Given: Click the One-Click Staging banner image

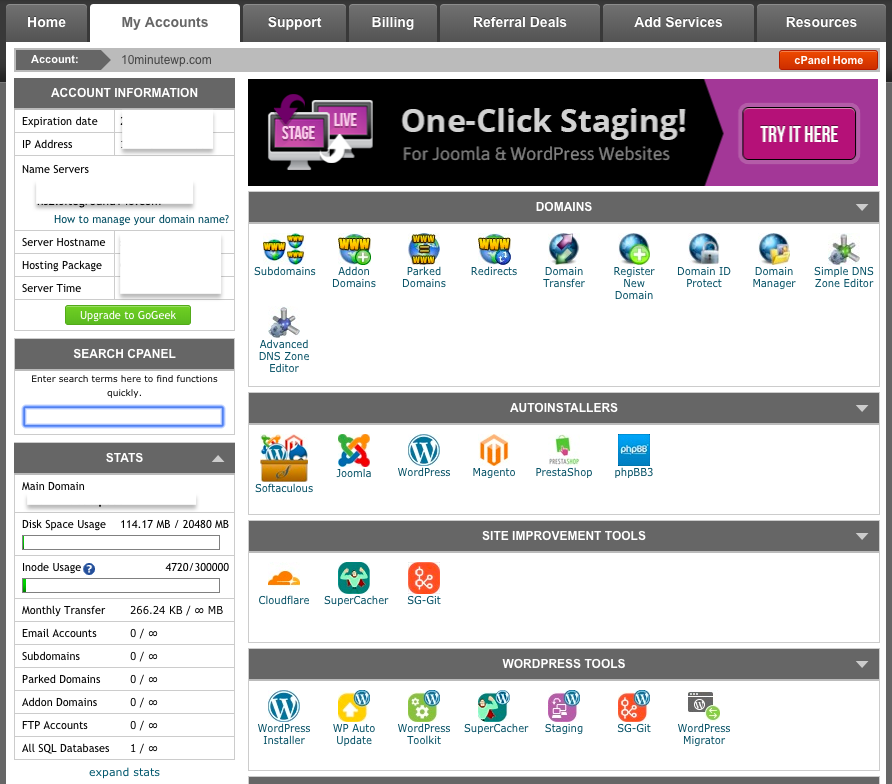Looking at the screenshot, I should point(563,133).
